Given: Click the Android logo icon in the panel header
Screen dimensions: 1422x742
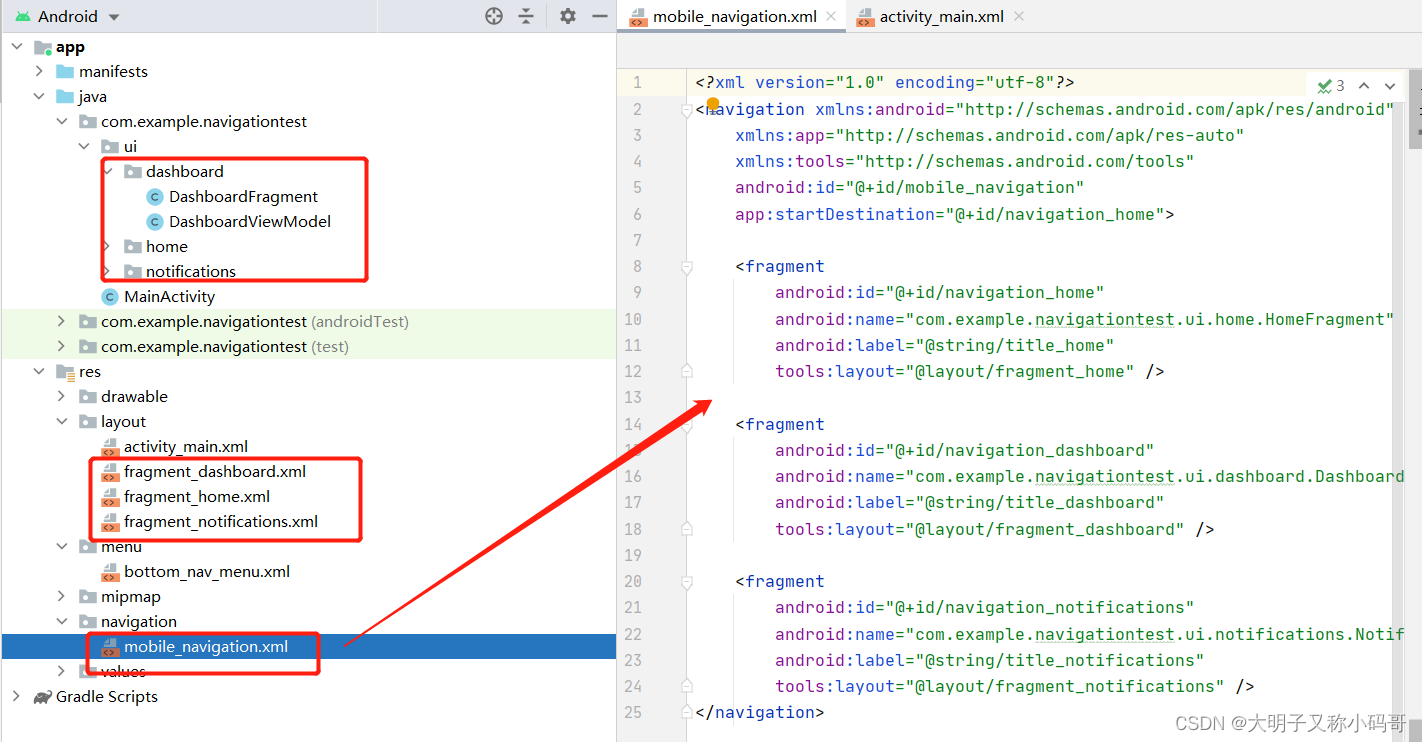Looking at the screenshot, I should pyautogui.click(x=23, y=16).
